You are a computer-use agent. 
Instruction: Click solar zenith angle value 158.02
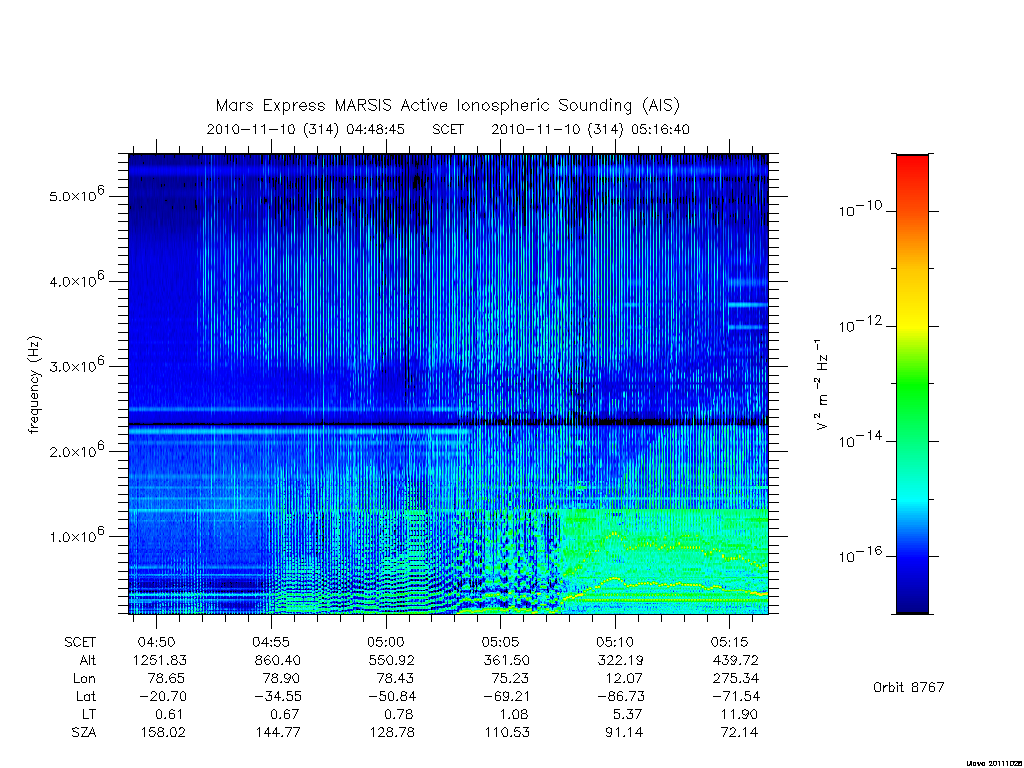pos(163,732)
